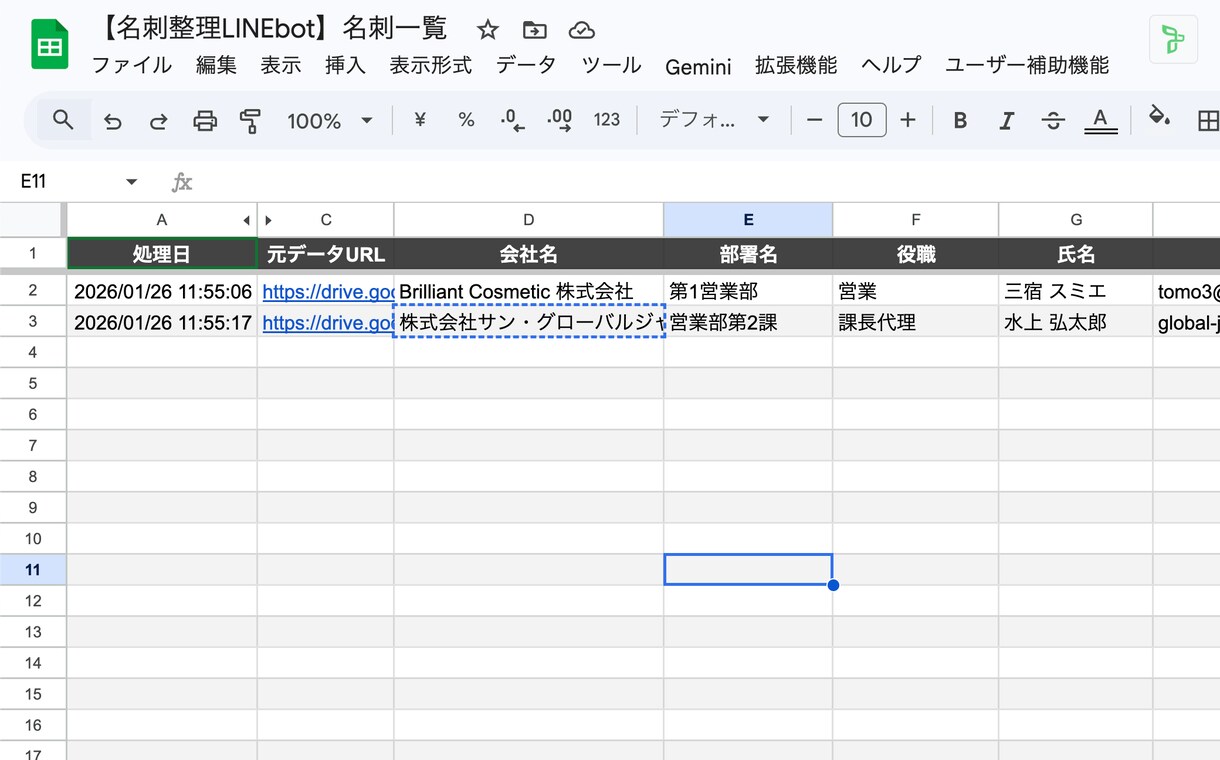This screenshot has height=760, width=1220.
Task: Select cell 第1営業部
Action: coord(748,292)
